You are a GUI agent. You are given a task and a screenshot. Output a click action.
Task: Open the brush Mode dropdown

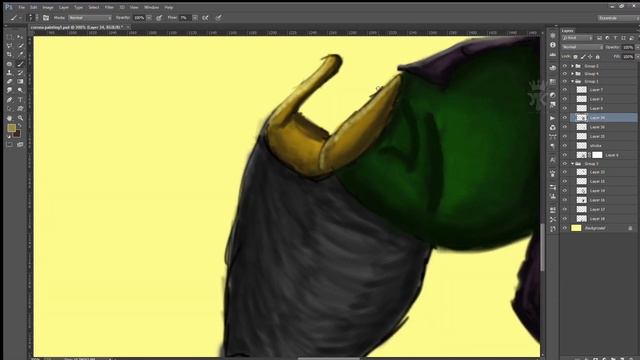coord(89,18)
